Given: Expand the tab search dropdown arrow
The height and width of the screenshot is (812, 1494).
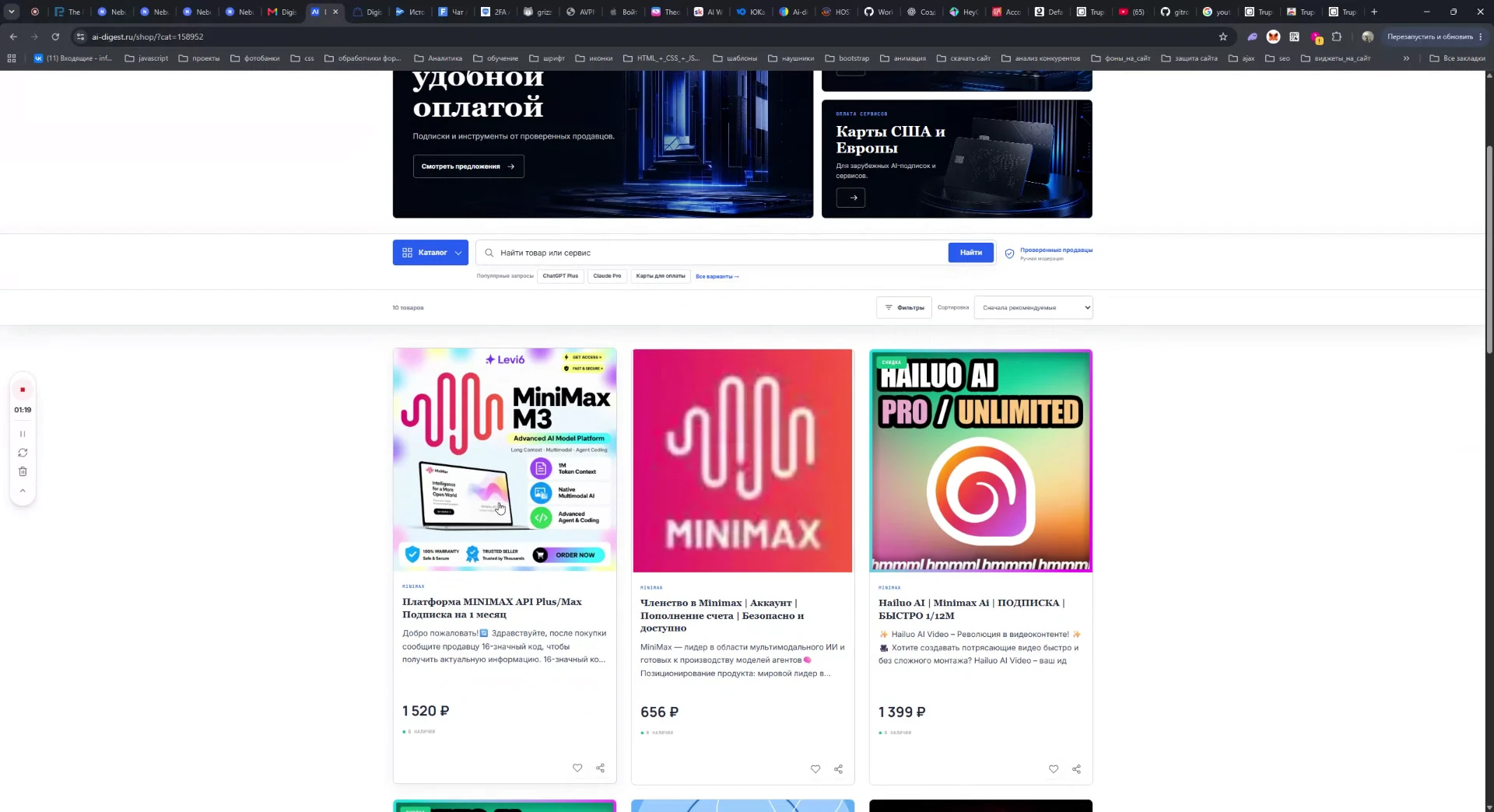Looking at the screenshot, I should [x=12, y=12].
